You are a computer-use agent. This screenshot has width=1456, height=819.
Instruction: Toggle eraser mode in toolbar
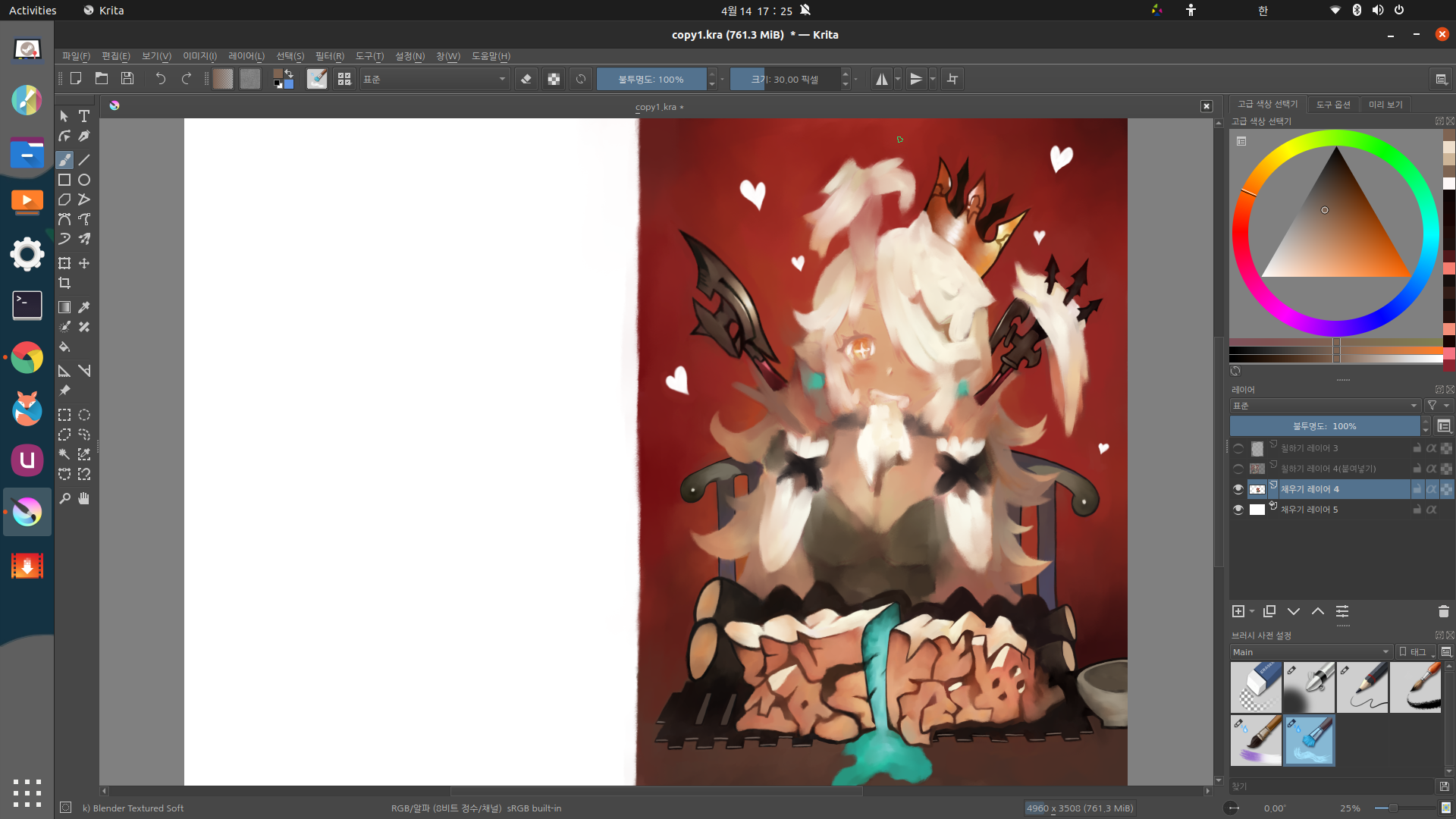click(x=526, y=79)
